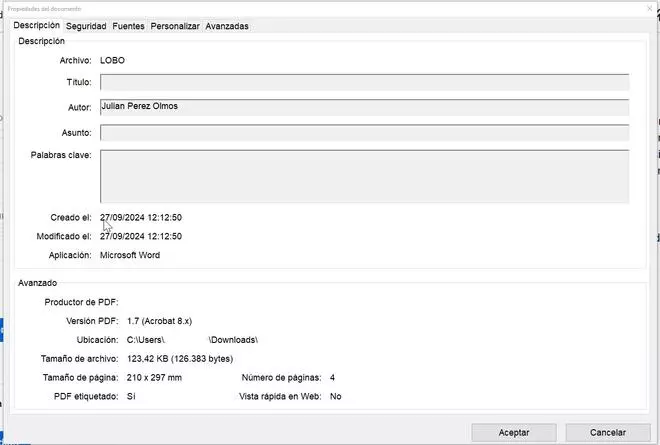Click the Ubicación Downloads folder path
The height and width of the screenshot is (445, 660).
click(x=192, y=340)
